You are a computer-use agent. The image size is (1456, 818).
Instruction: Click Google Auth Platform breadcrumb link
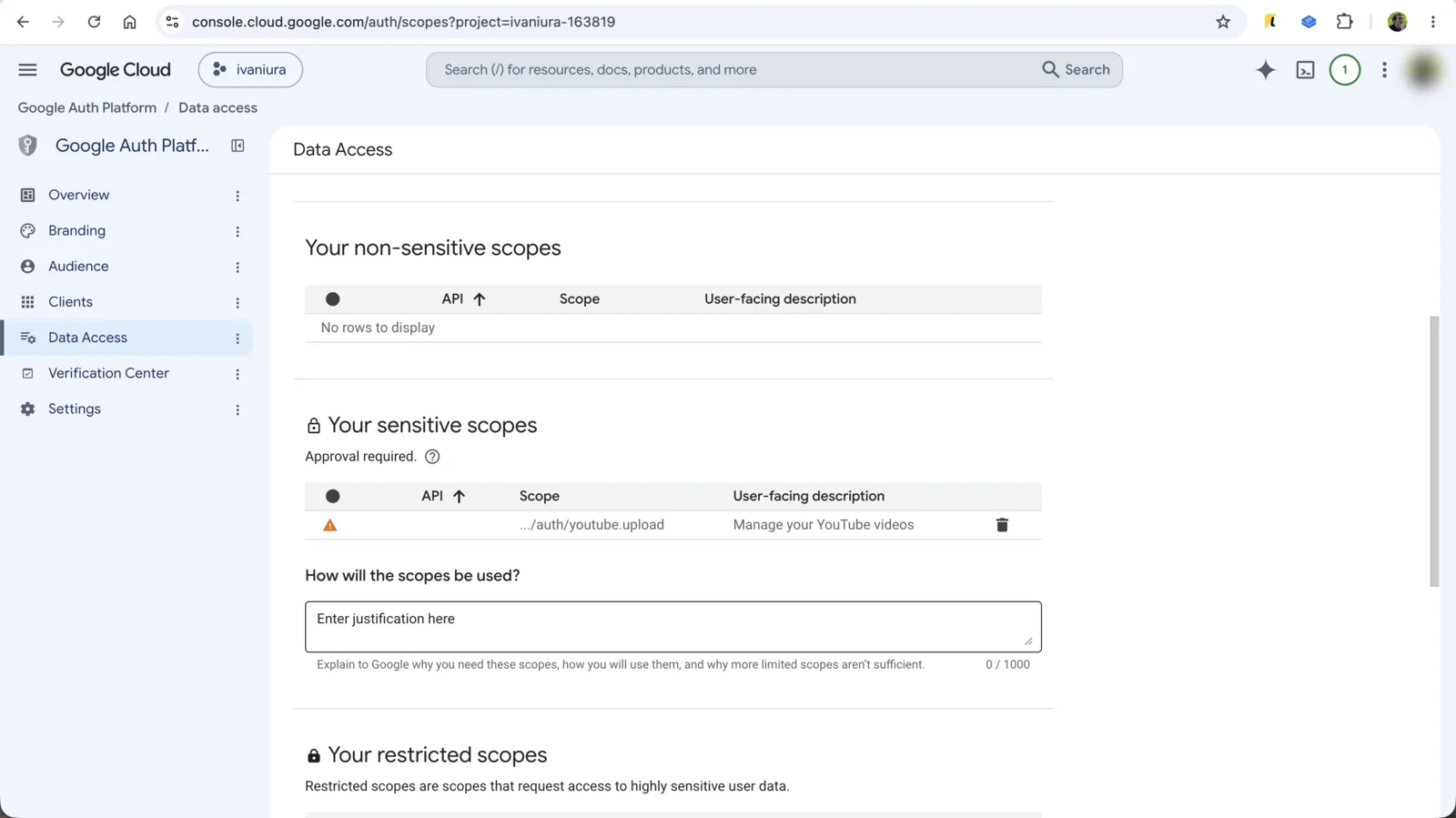tap(87, 107)
